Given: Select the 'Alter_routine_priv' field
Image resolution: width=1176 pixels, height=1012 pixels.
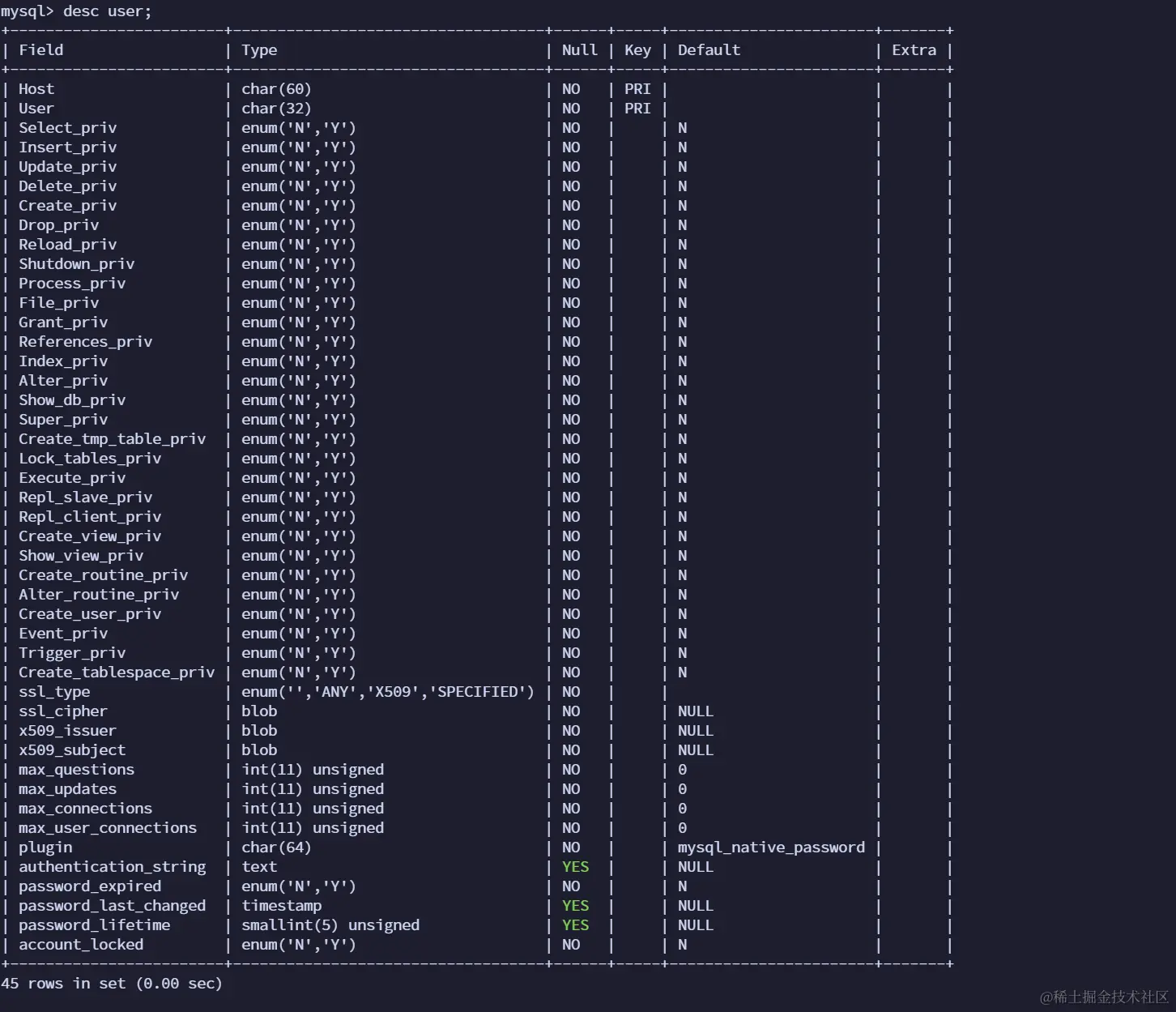Looking at the screenshot, I should coord(99,595).
